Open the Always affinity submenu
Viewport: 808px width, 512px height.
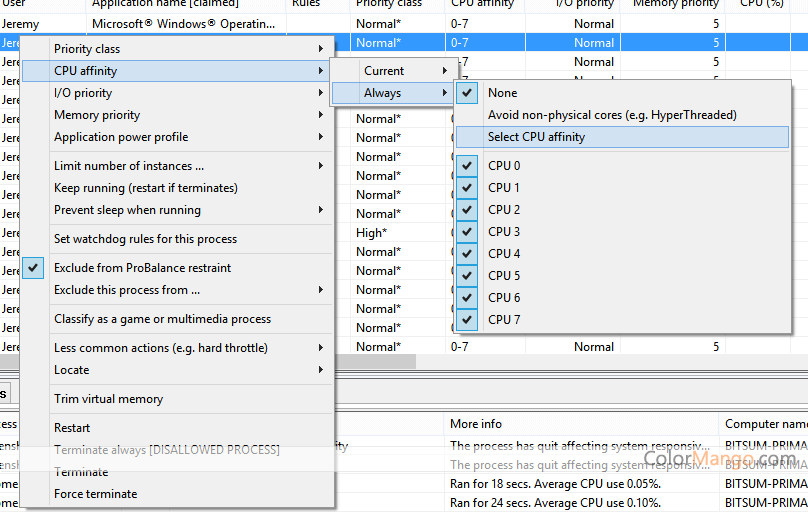393,93
